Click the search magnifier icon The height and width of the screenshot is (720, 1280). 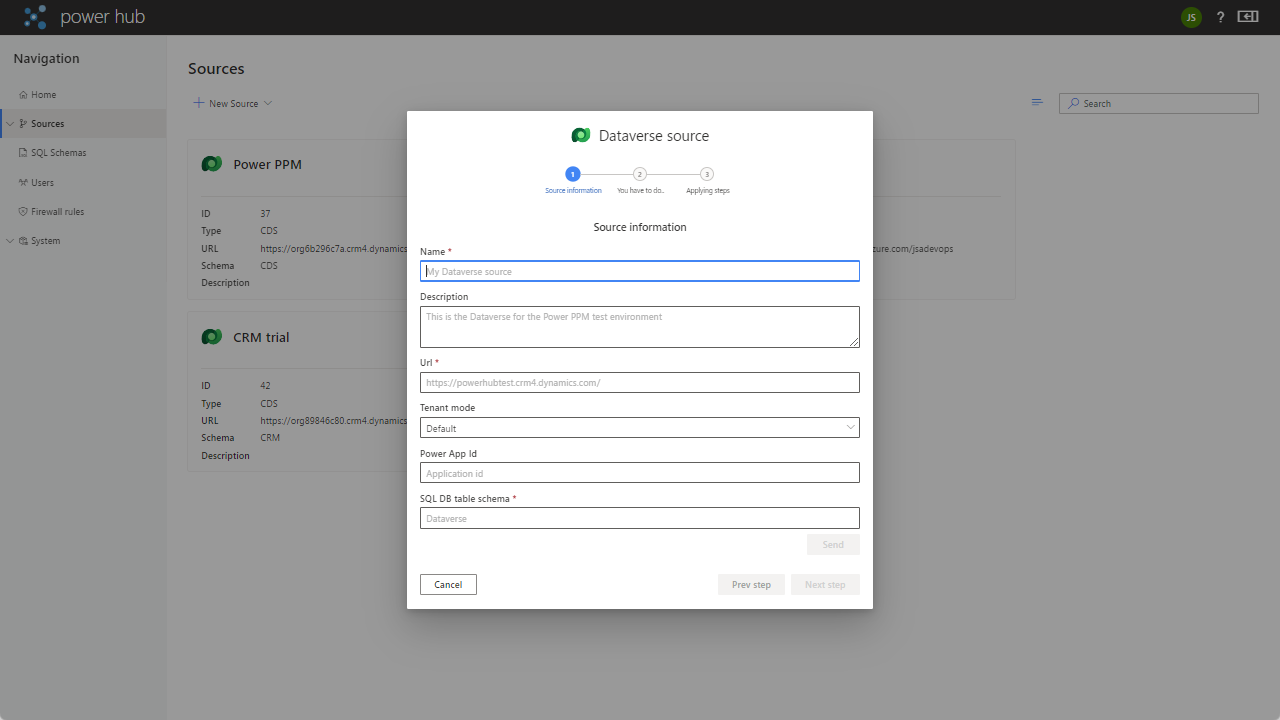(x=1074, y=103)
